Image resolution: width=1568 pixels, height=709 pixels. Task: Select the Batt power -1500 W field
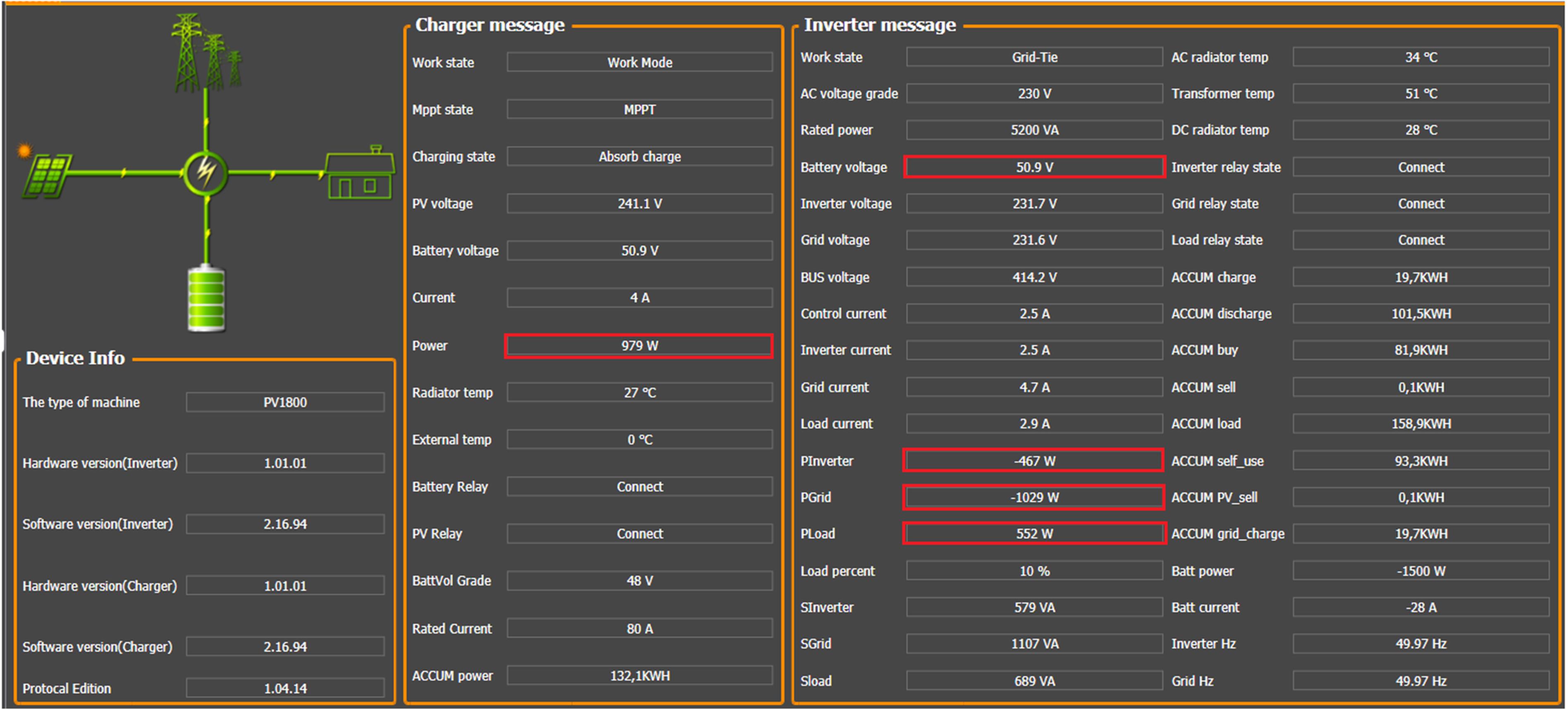pos(1420,571)
